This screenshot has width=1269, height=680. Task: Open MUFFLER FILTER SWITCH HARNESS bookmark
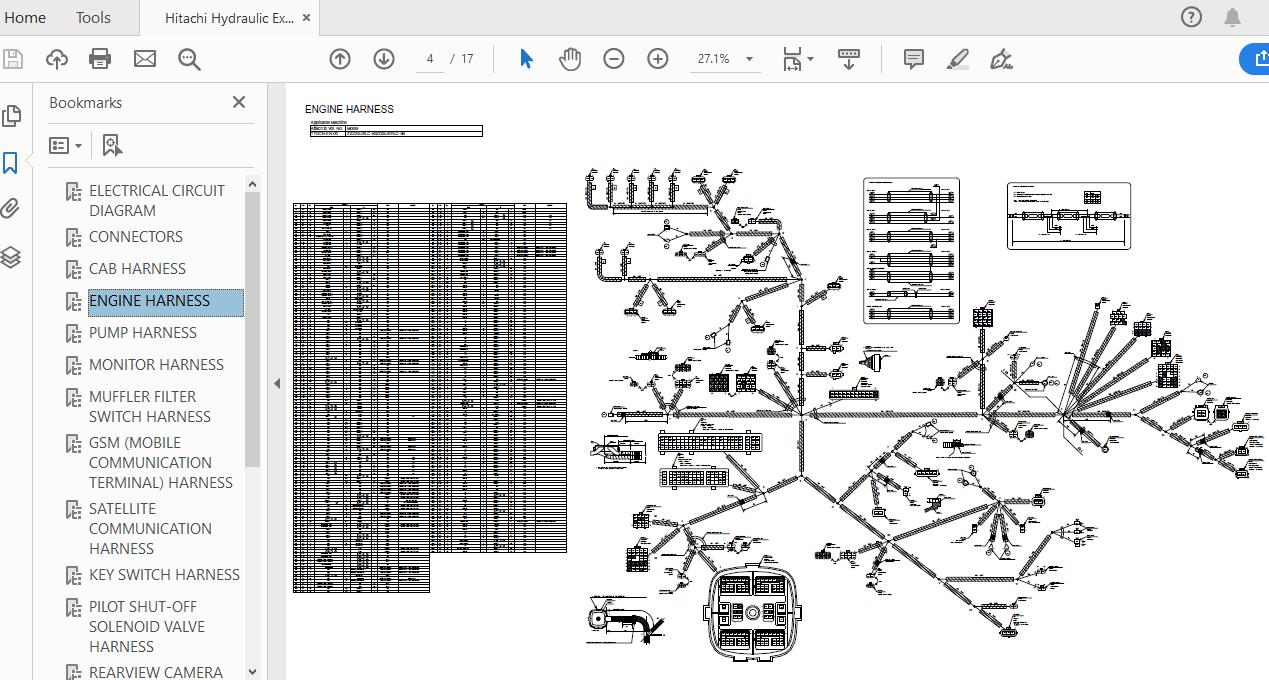(x=150, y=406)
